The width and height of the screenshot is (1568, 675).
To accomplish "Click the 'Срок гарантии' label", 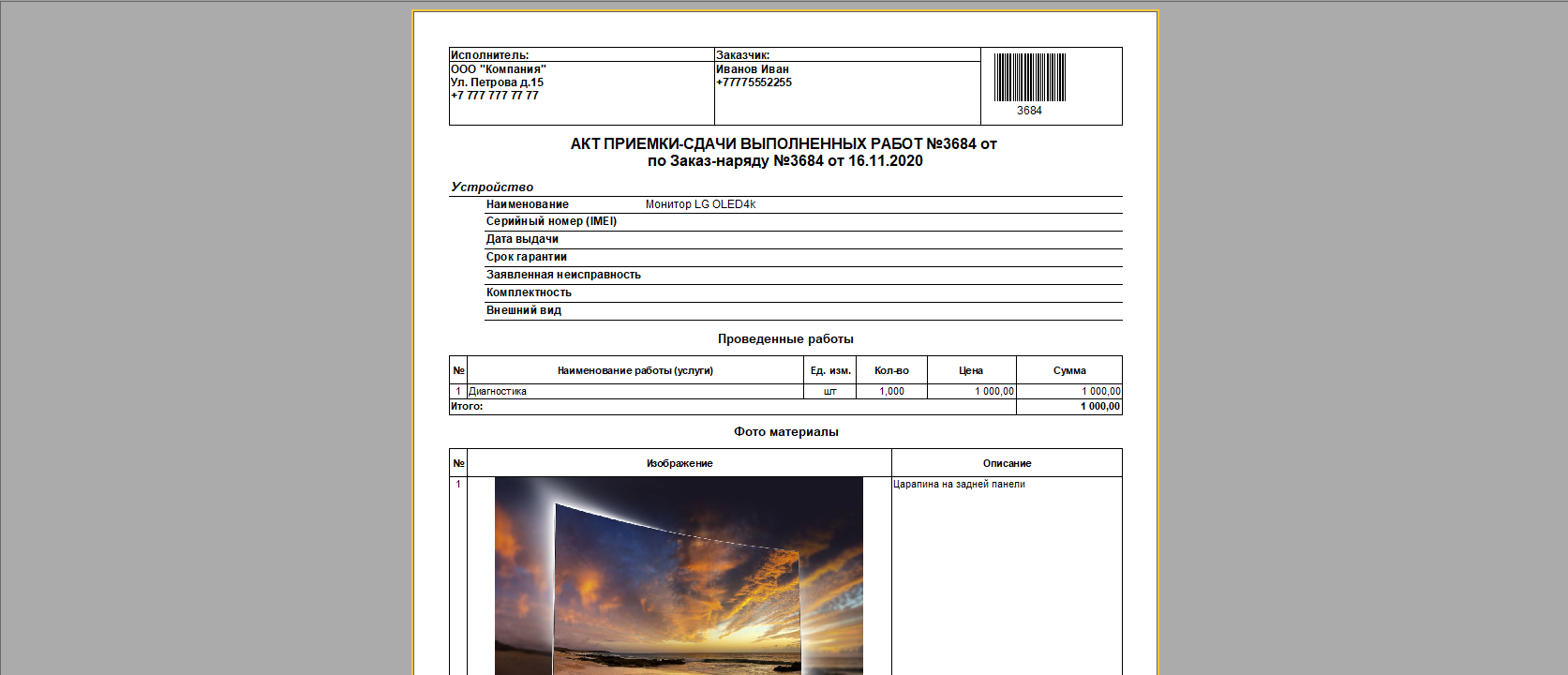I will (527, 257).
